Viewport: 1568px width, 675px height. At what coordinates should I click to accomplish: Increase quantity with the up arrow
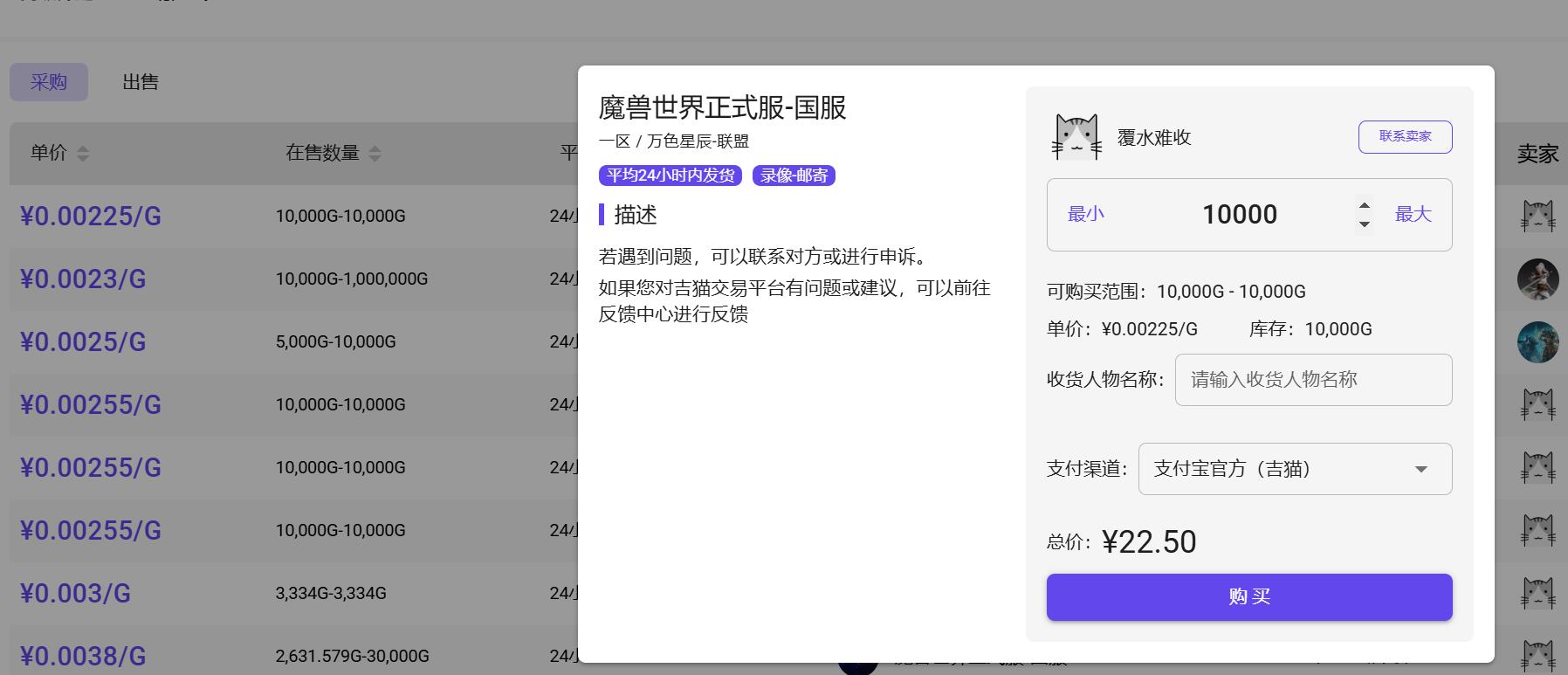pyautogui.click(x=1364, y=206)
